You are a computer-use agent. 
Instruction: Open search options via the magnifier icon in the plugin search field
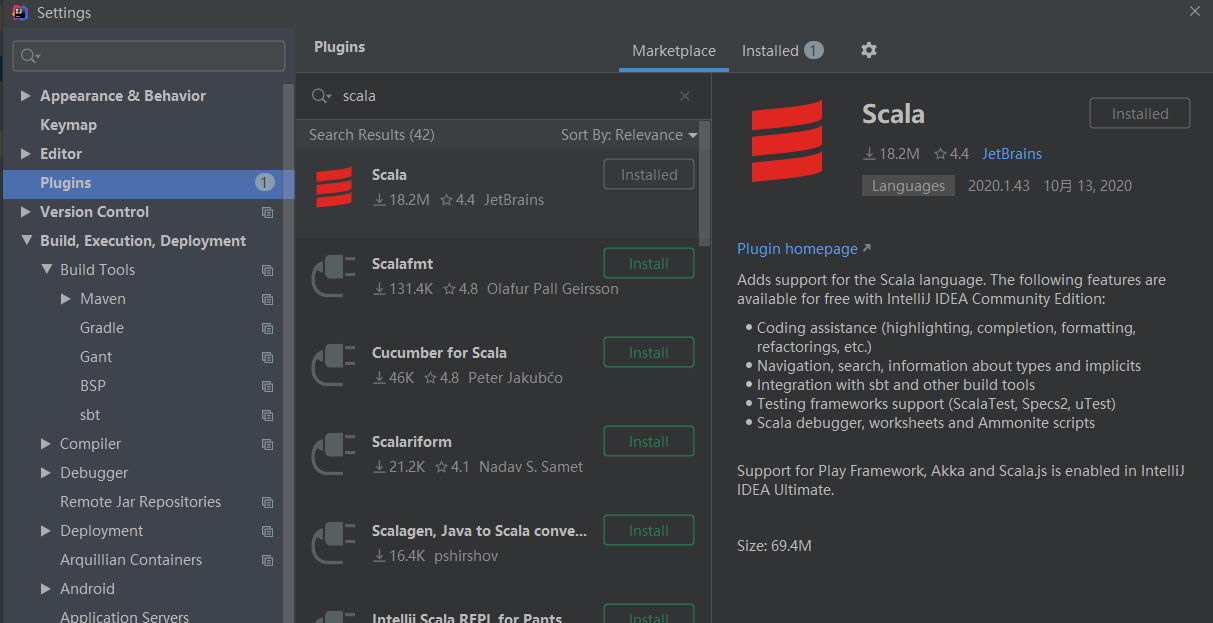click(321, 96)
